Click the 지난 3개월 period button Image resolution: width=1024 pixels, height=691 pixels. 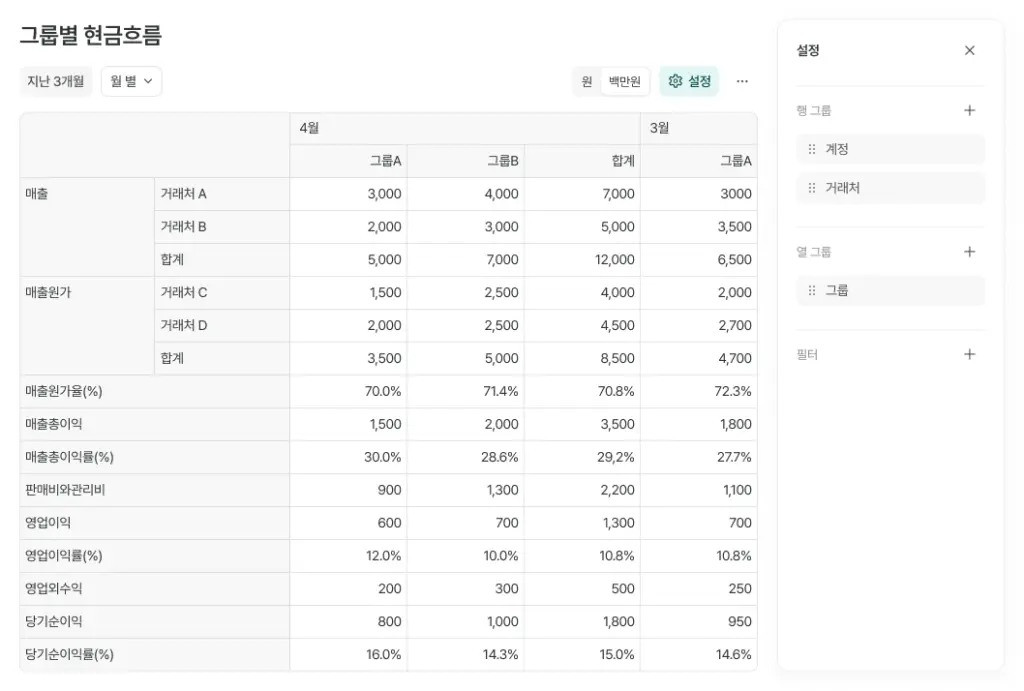[55, 81]
